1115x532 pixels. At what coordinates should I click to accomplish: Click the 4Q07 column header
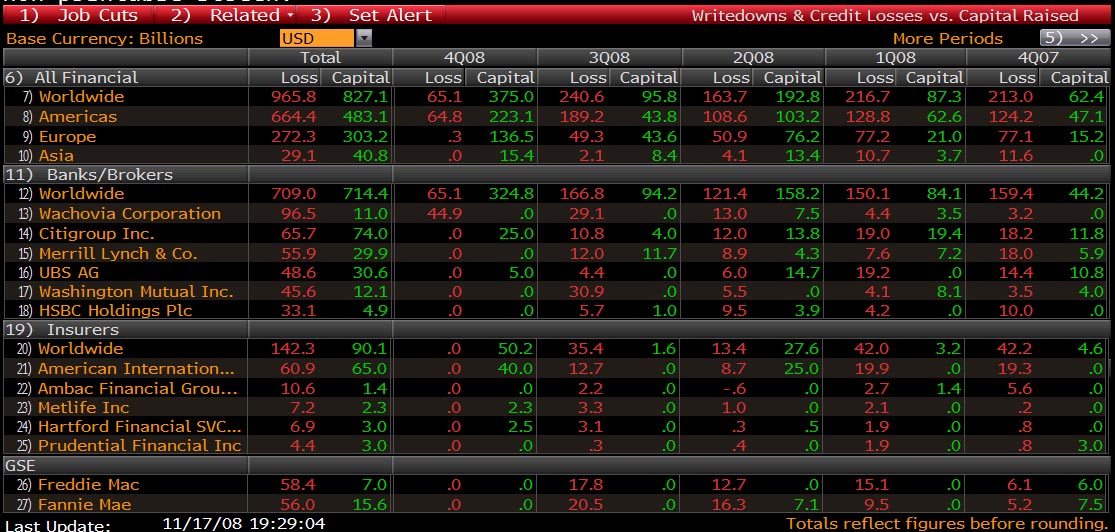coord(1038,58)
